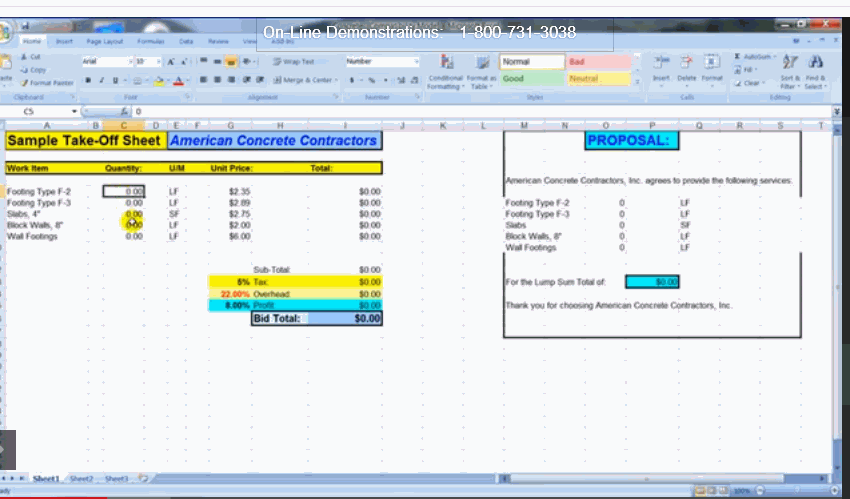The width and height of the screenshot is (850, 499).
Task: Apply the Bad cell style
Action: pos(598,62)
